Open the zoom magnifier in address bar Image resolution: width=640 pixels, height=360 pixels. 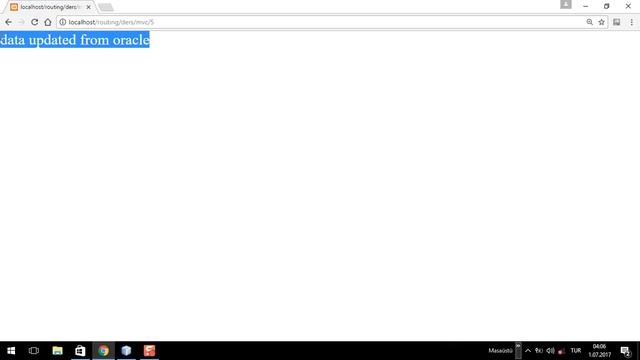click(x=589, y=22)
